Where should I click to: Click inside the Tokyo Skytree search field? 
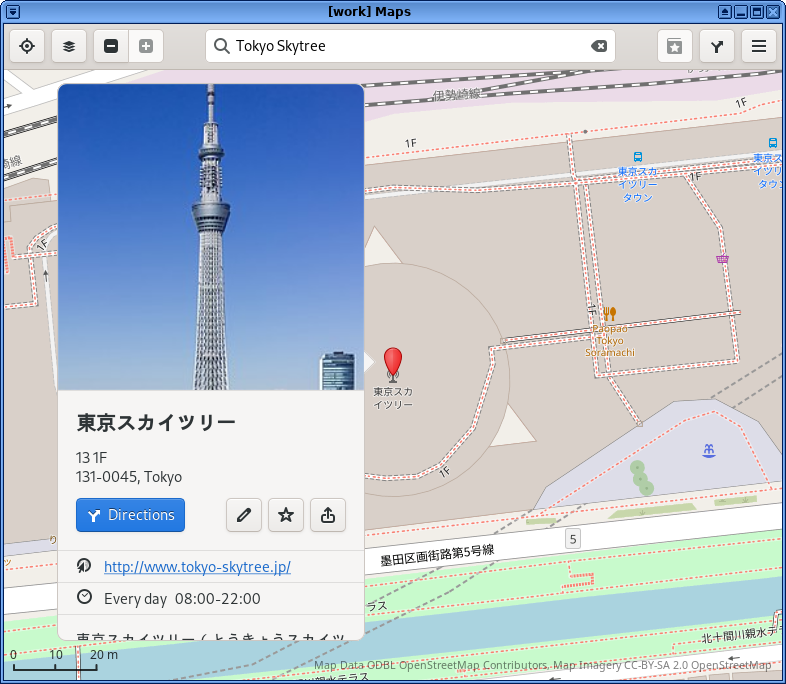410,46
